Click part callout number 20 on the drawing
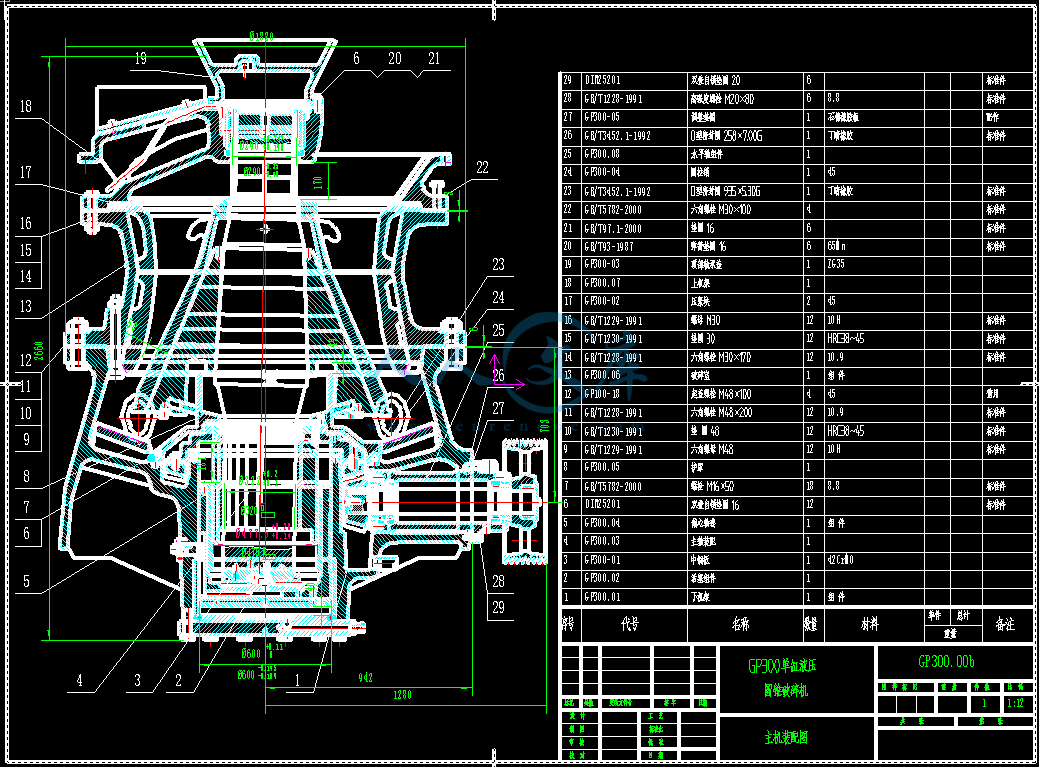Screen dimensions: 1039x767 (394, 58)
